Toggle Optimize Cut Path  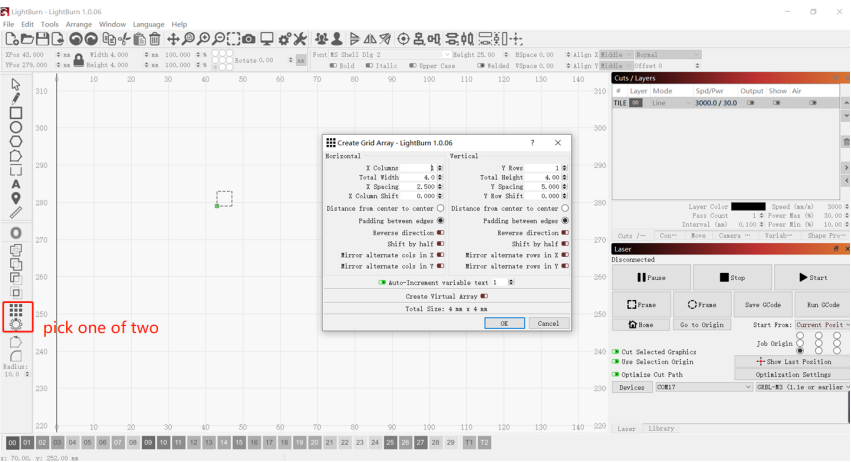coord(615,375)
